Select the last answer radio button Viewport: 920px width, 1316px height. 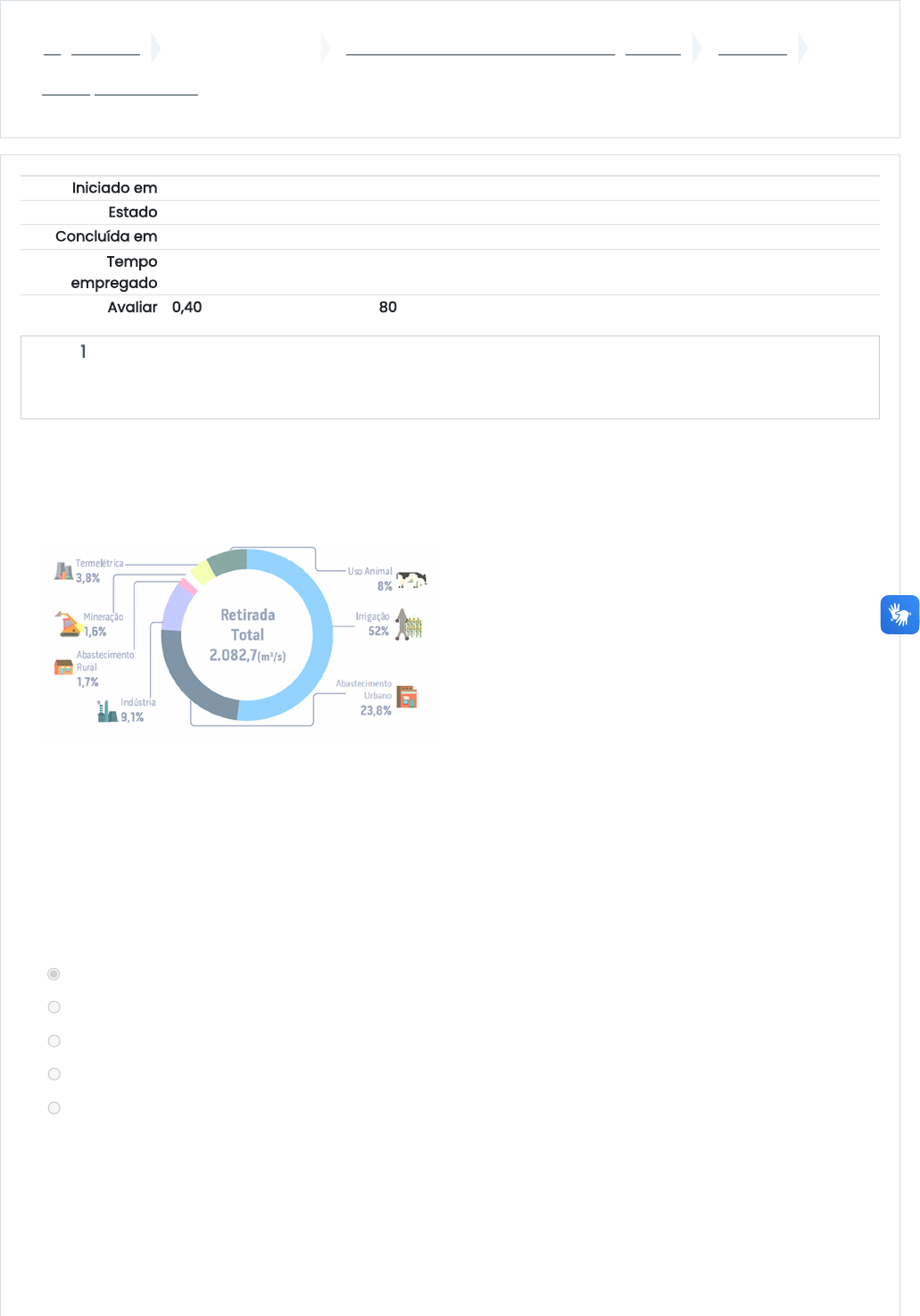pos(54,1108)
